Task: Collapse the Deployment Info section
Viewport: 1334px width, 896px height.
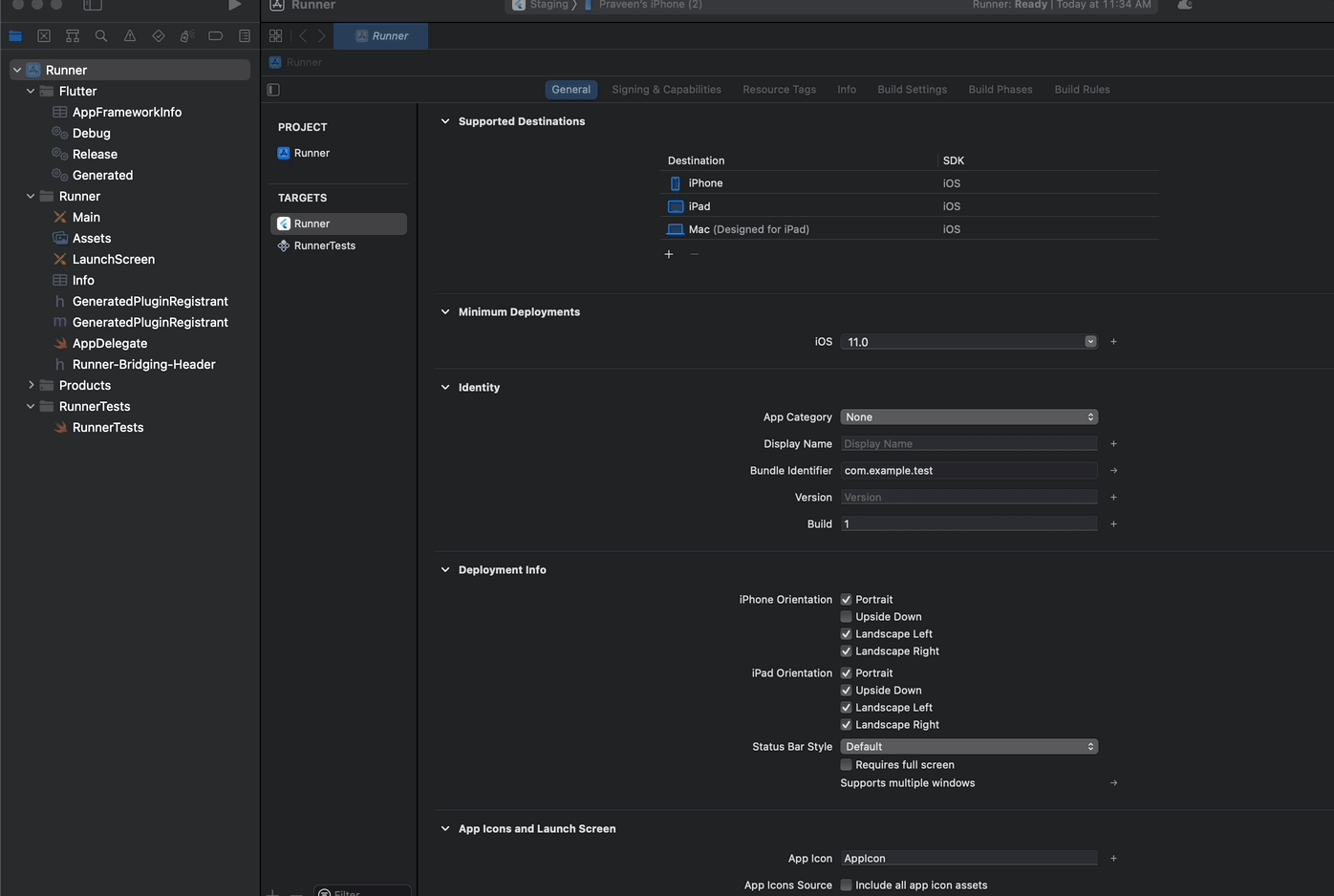Action: pos(445,570)
